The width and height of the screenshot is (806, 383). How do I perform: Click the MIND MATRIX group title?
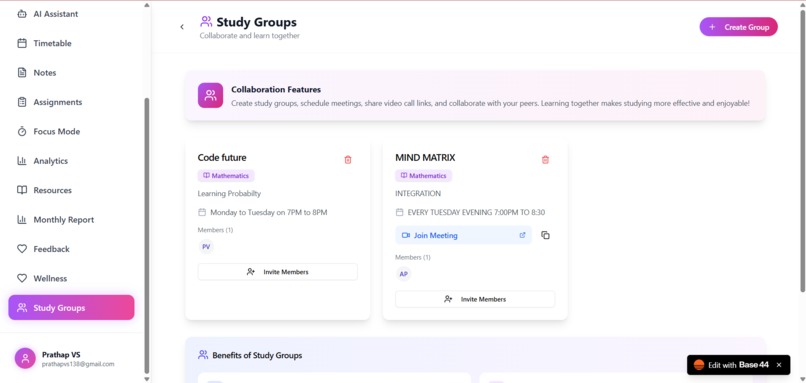pyautogui.click(x=425, y=158)
